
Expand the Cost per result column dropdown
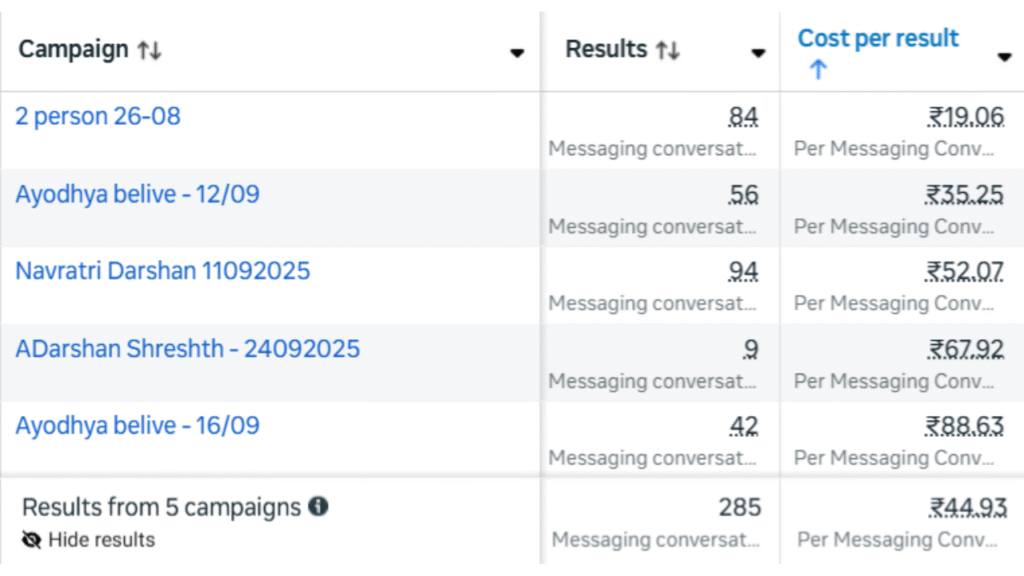pos(1004,57)
